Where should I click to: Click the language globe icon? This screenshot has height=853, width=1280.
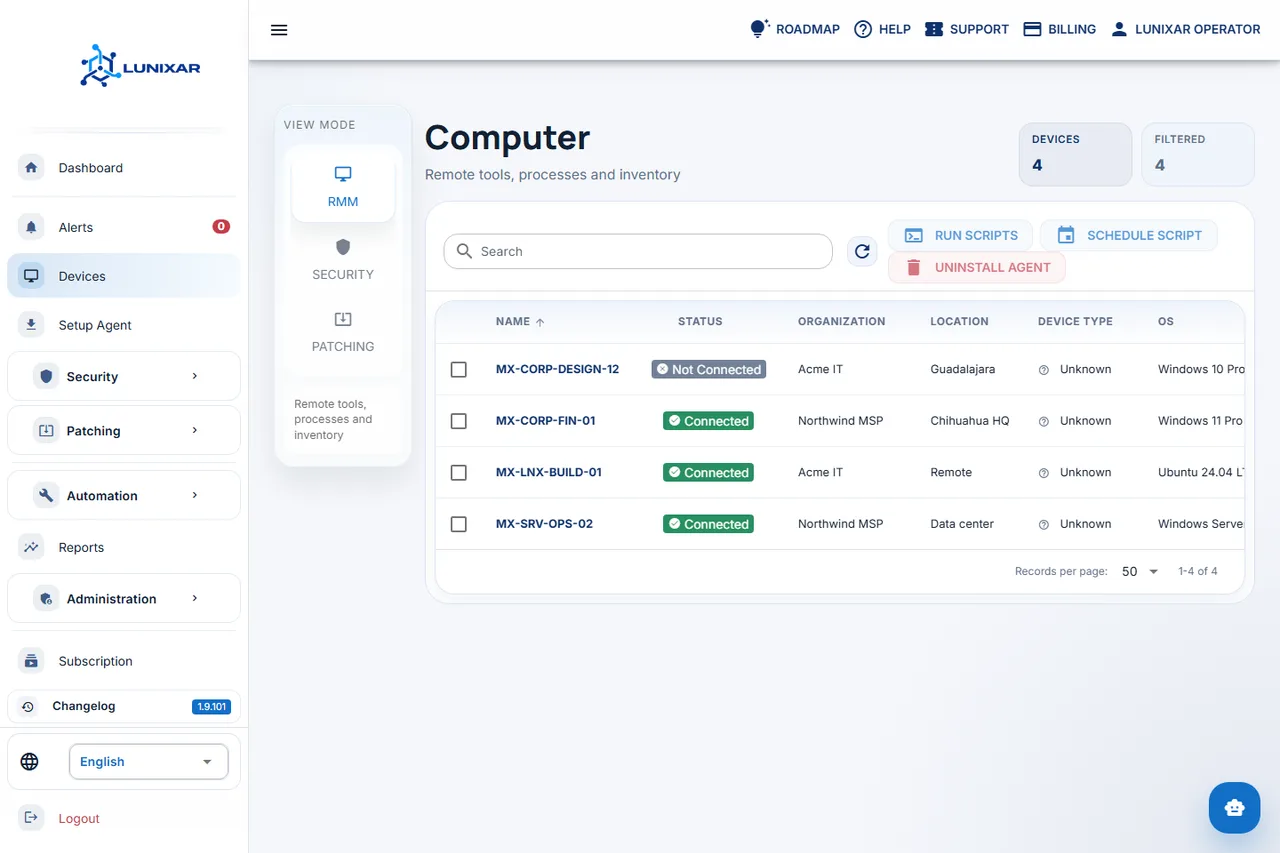pyautogui.click(x=30, y=761)
